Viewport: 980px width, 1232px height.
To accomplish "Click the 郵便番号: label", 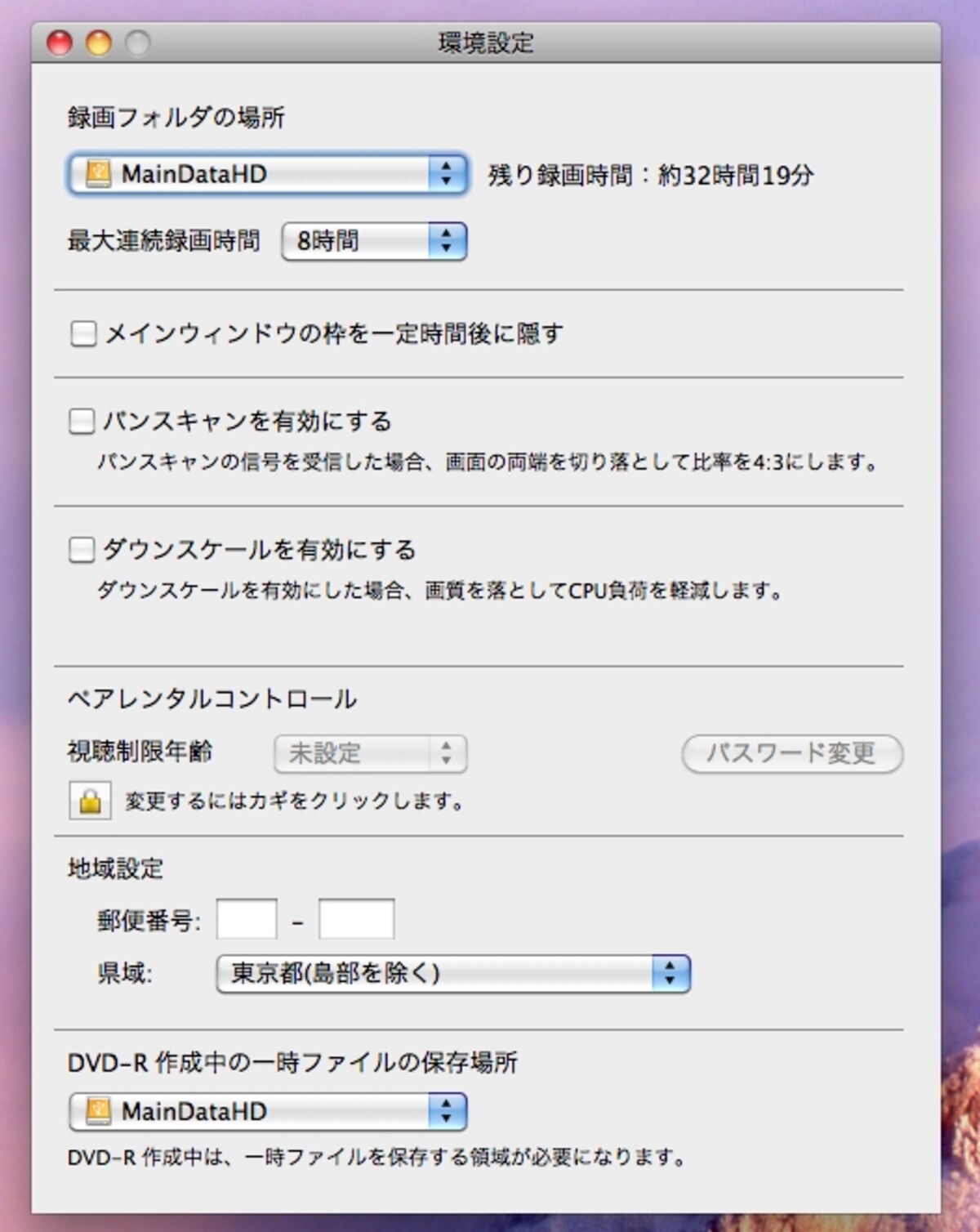I will tap(149, 921).
